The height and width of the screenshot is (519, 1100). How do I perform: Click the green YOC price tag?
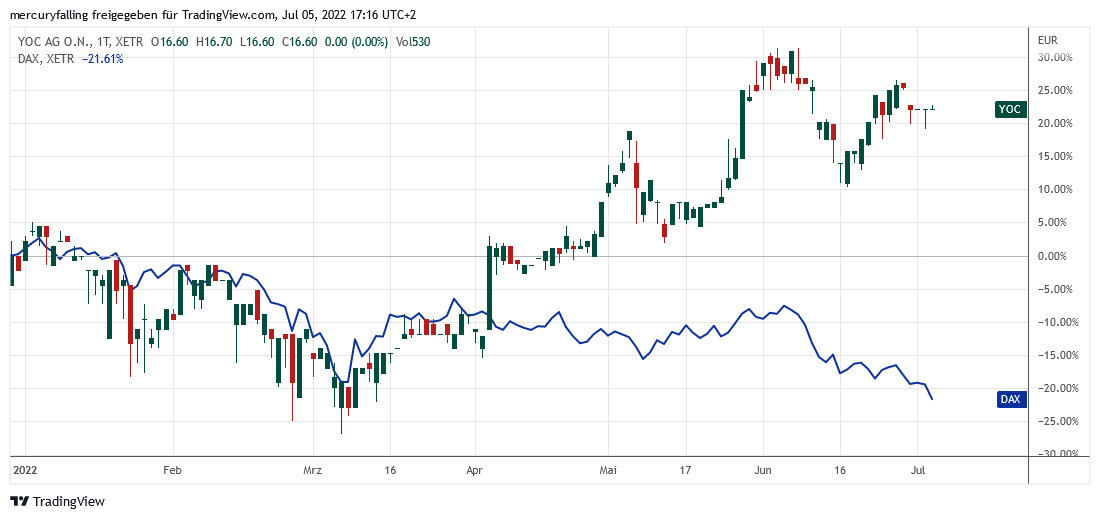point(1010,109)
